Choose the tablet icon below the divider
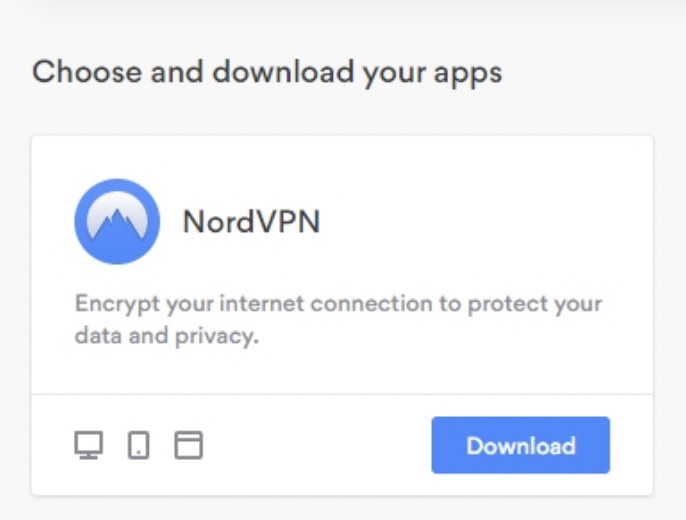Image resolution: width=686 pixels, height=520 pixels. (x=139, y=445)
